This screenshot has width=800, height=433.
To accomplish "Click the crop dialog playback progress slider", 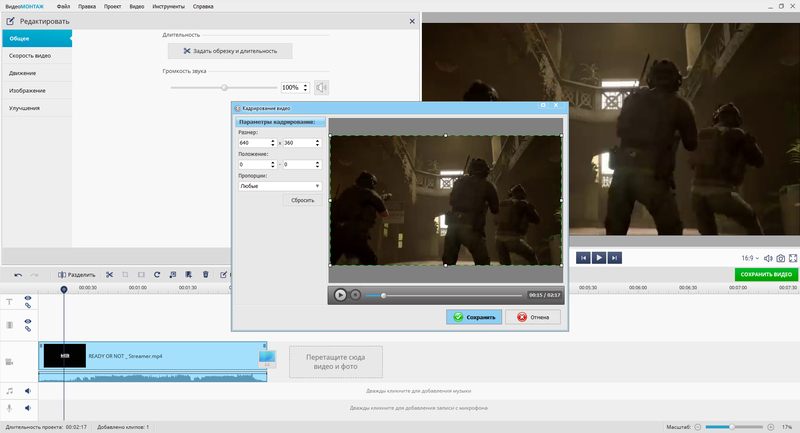I will 444,295.
